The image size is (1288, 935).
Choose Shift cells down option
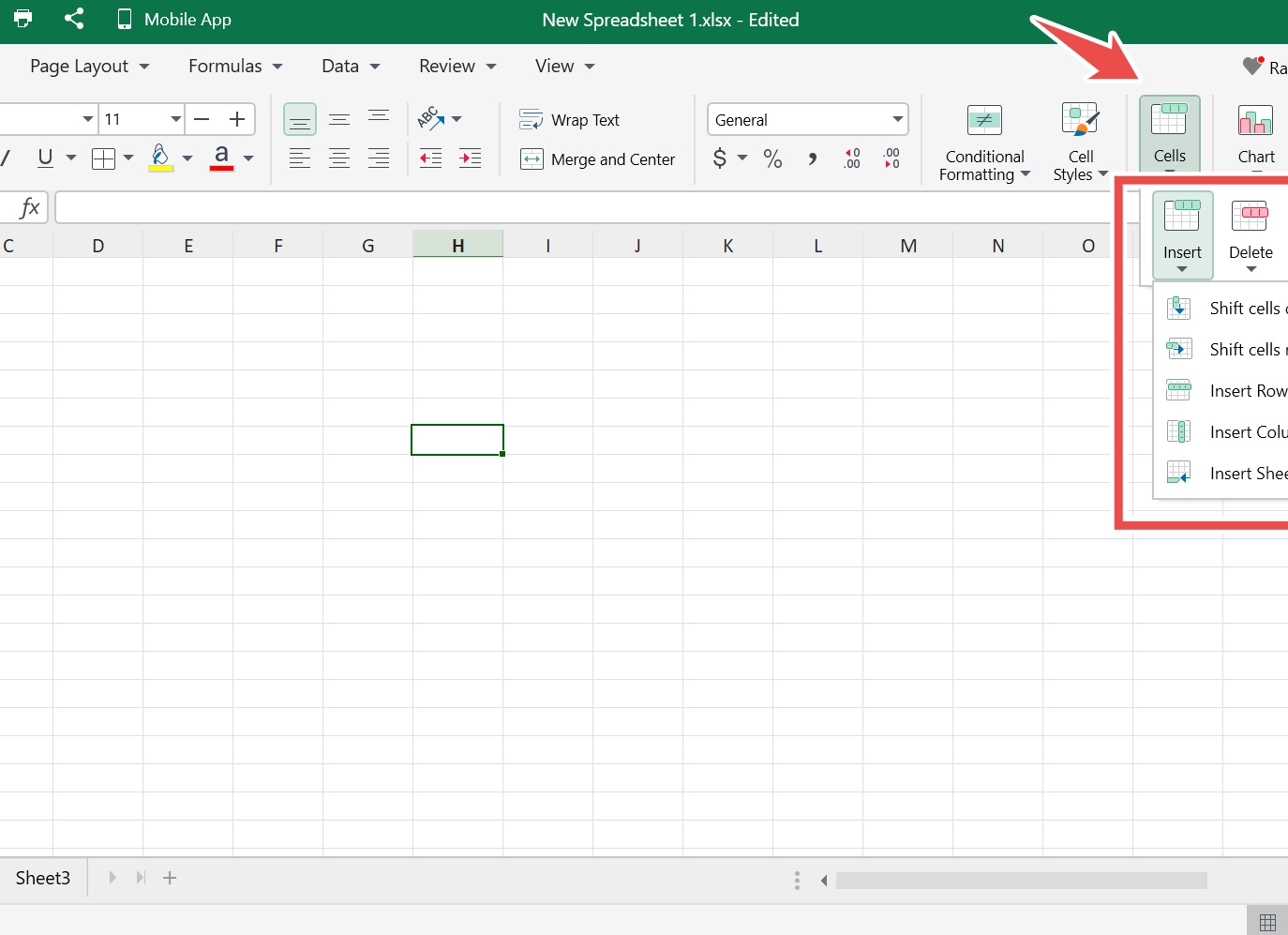point(1226,308)
